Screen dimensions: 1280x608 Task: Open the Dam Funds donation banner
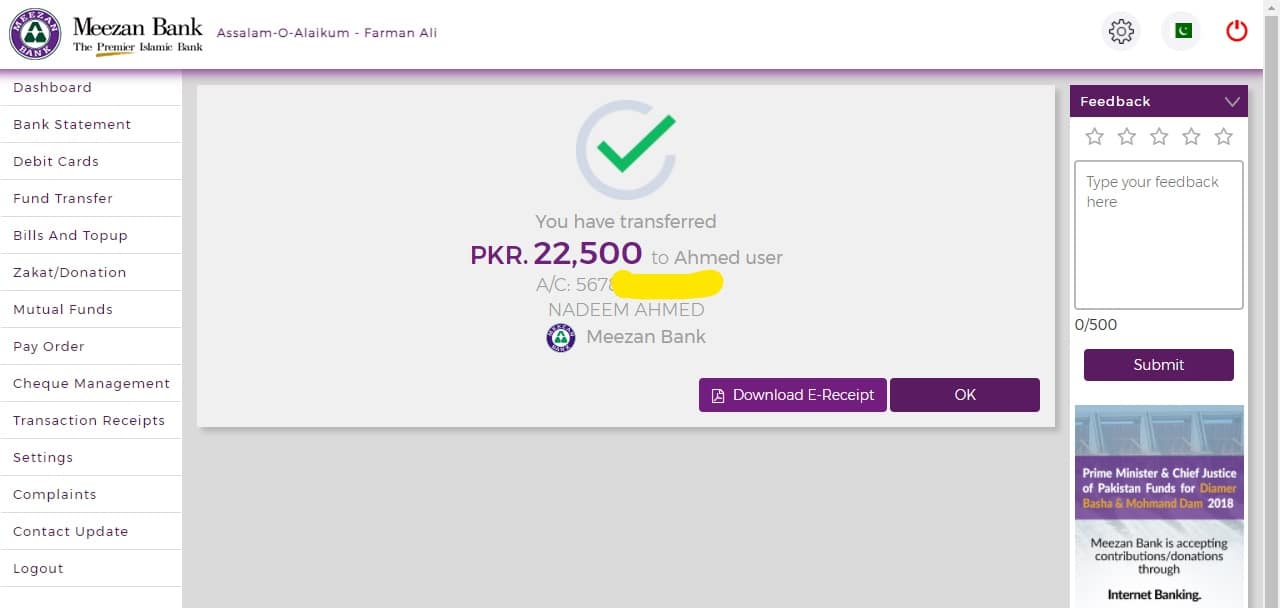[1159, 506]
